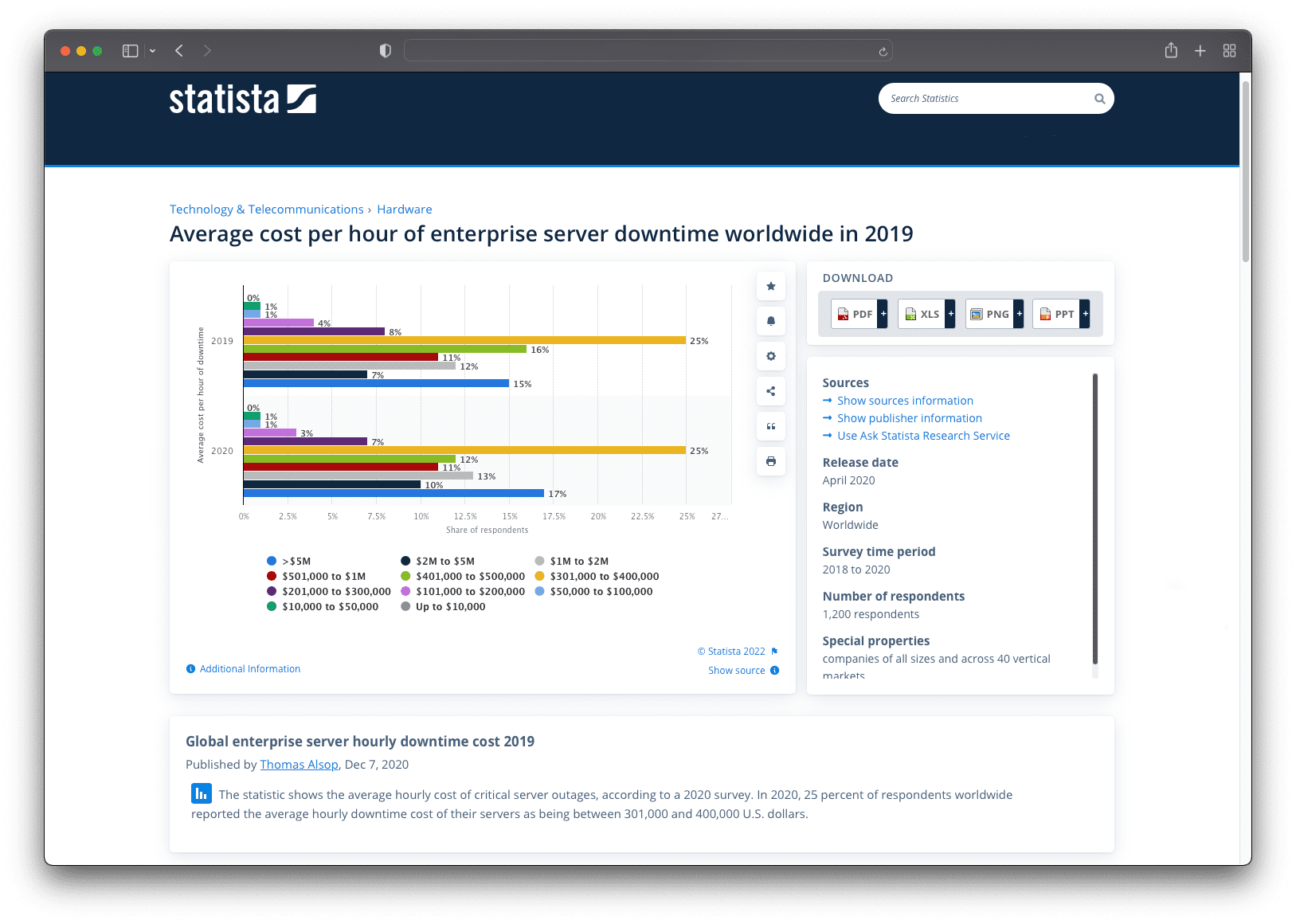Click Show sources information link
Screen dimensions: 1296x924
pyautogui.click(x=904, y=401)
